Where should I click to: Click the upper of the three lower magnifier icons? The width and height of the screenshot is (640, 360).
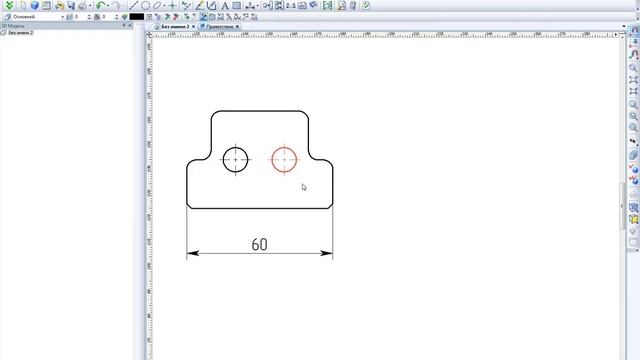point(633,104)
